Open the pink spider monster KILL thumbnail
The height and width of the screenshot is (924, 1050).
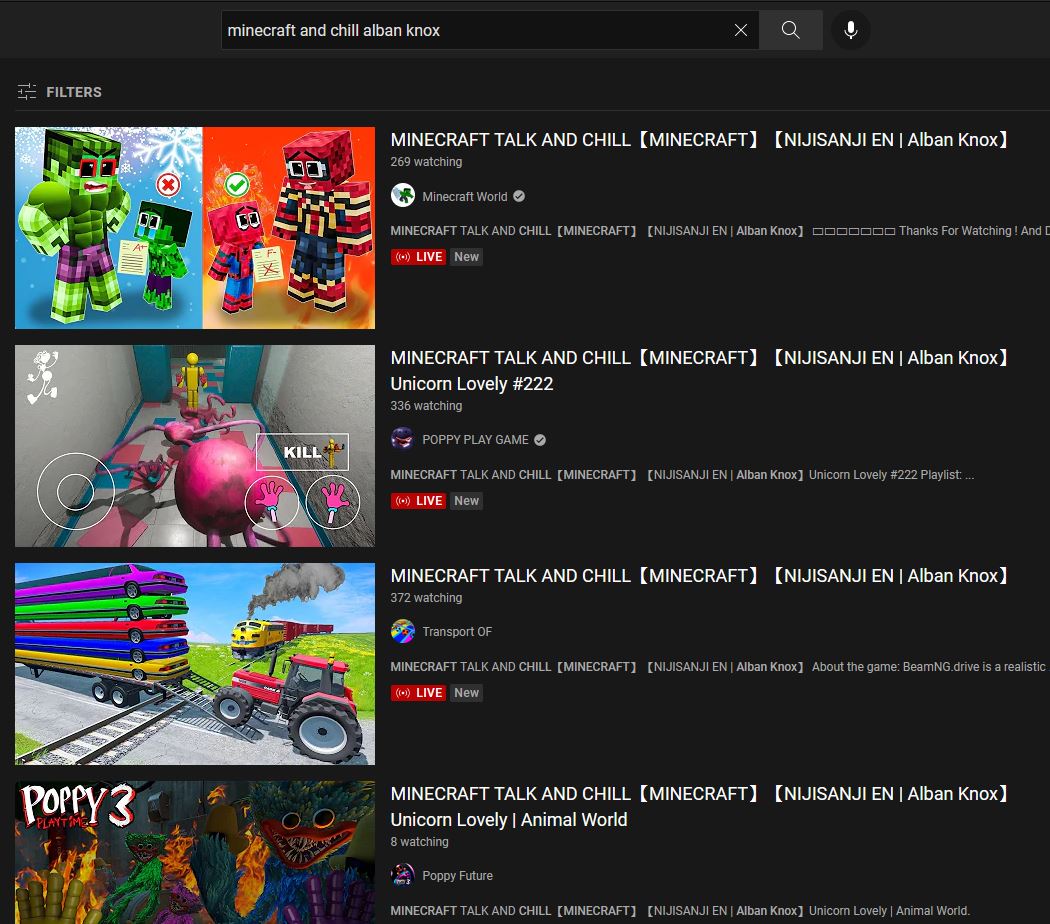point(195,446)
